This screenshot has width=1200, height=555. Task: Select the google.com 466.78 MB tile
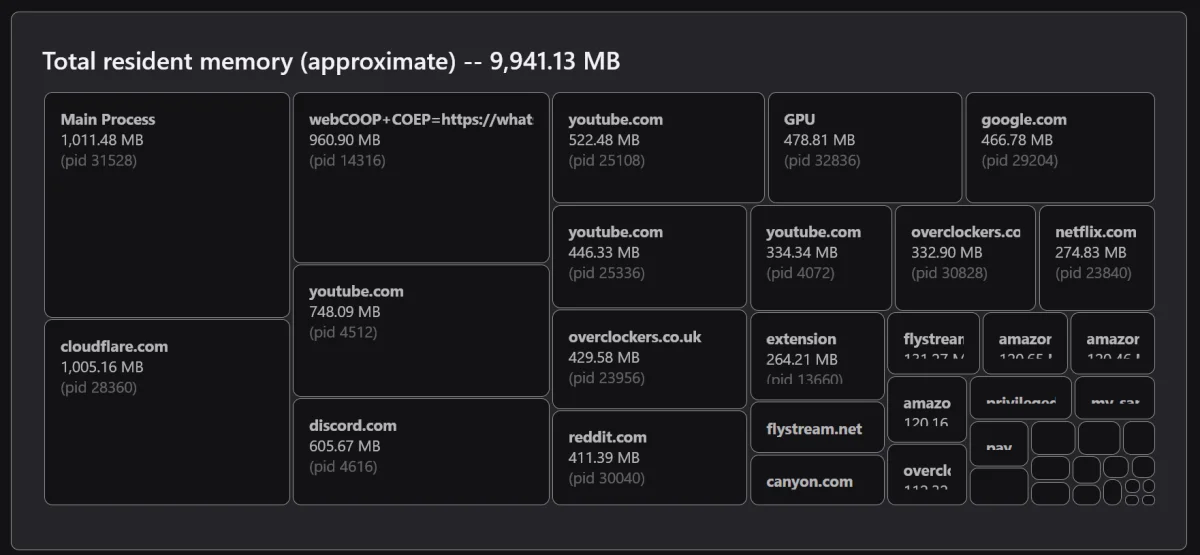click(1060, 148)
